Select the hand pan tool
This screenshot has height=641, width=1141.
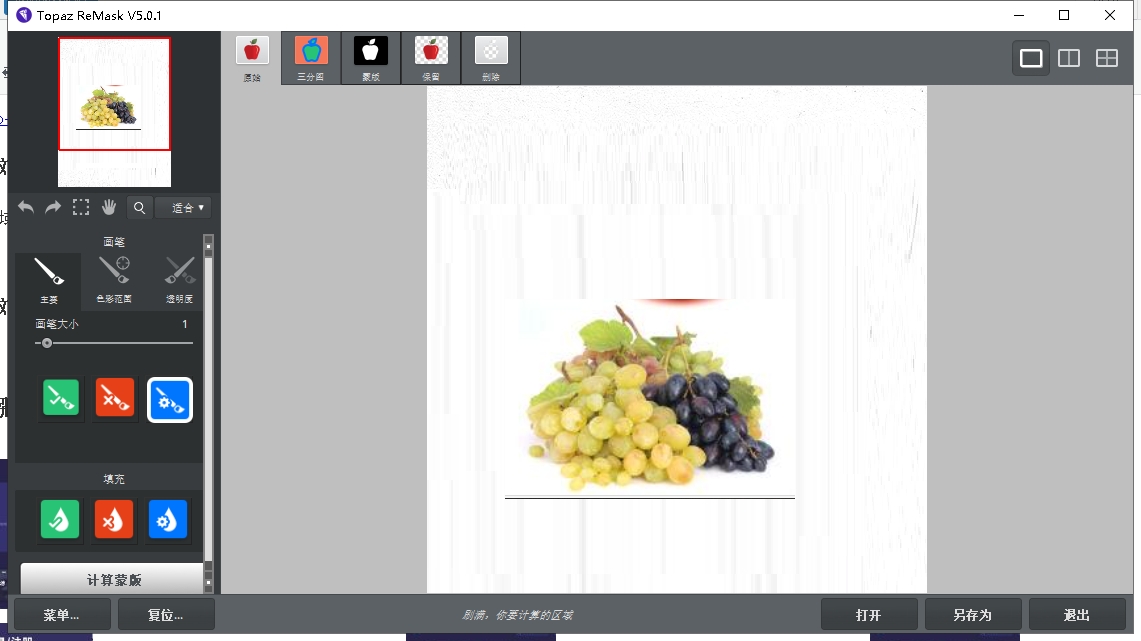[x=109, y=207]
